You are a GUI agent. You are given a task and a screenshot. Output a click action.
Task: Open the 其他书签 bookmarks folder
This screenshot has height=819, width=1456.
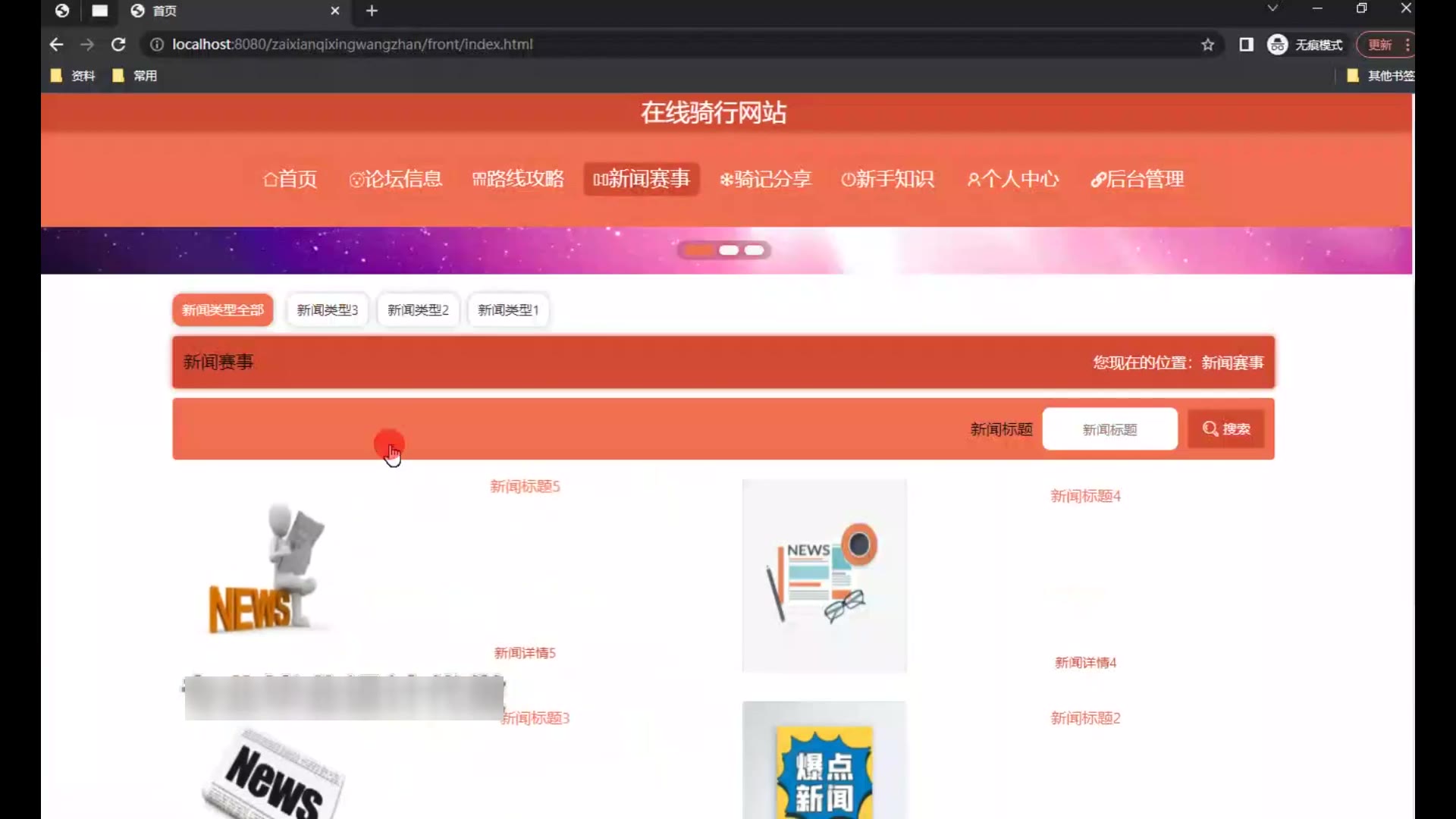coord(1380,76)
